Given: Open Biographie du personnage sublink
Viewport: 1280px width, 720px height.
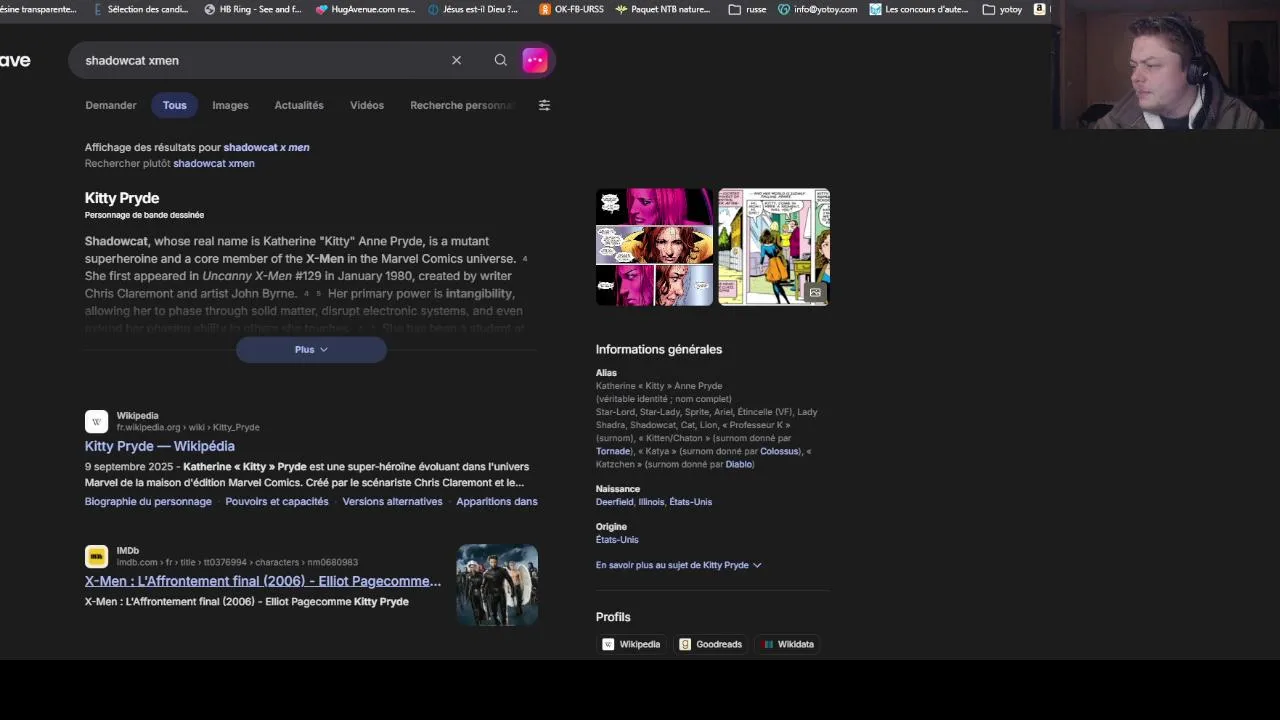Looking at the screenshot, I should click(148, 501).
